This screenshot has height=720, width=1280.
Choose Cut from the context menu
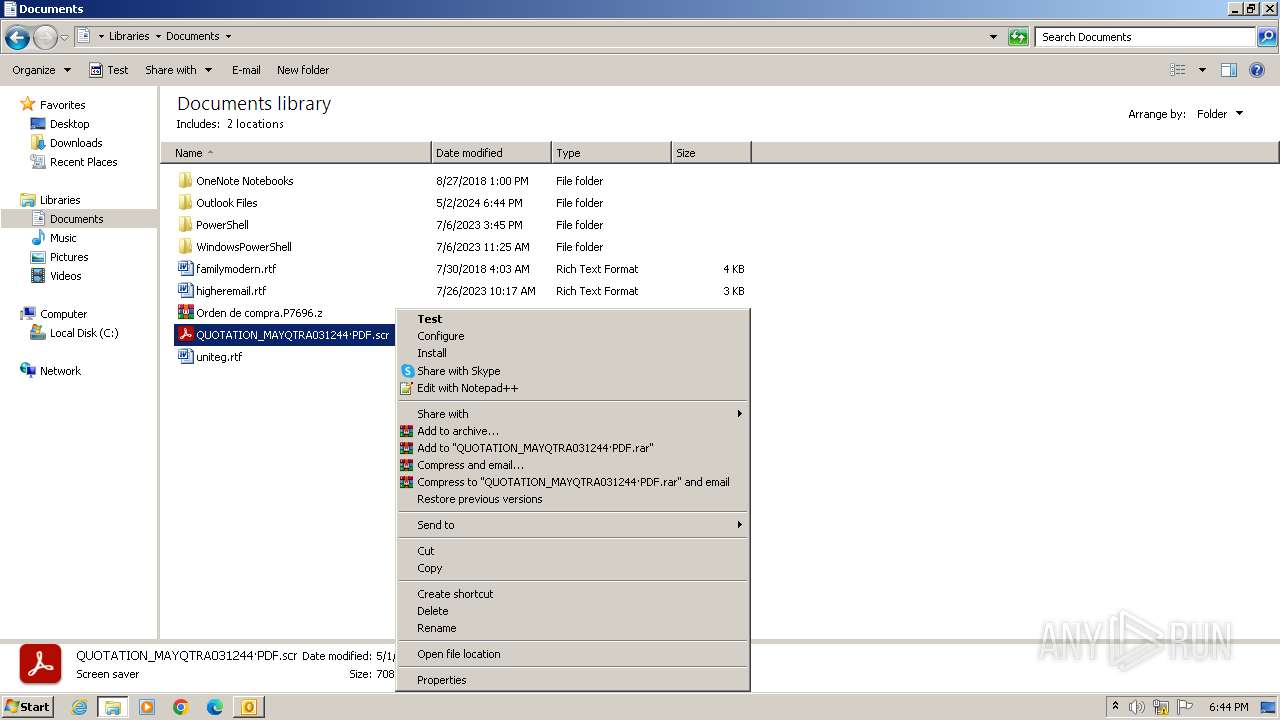pyautogui.click(x=573, y=551)
